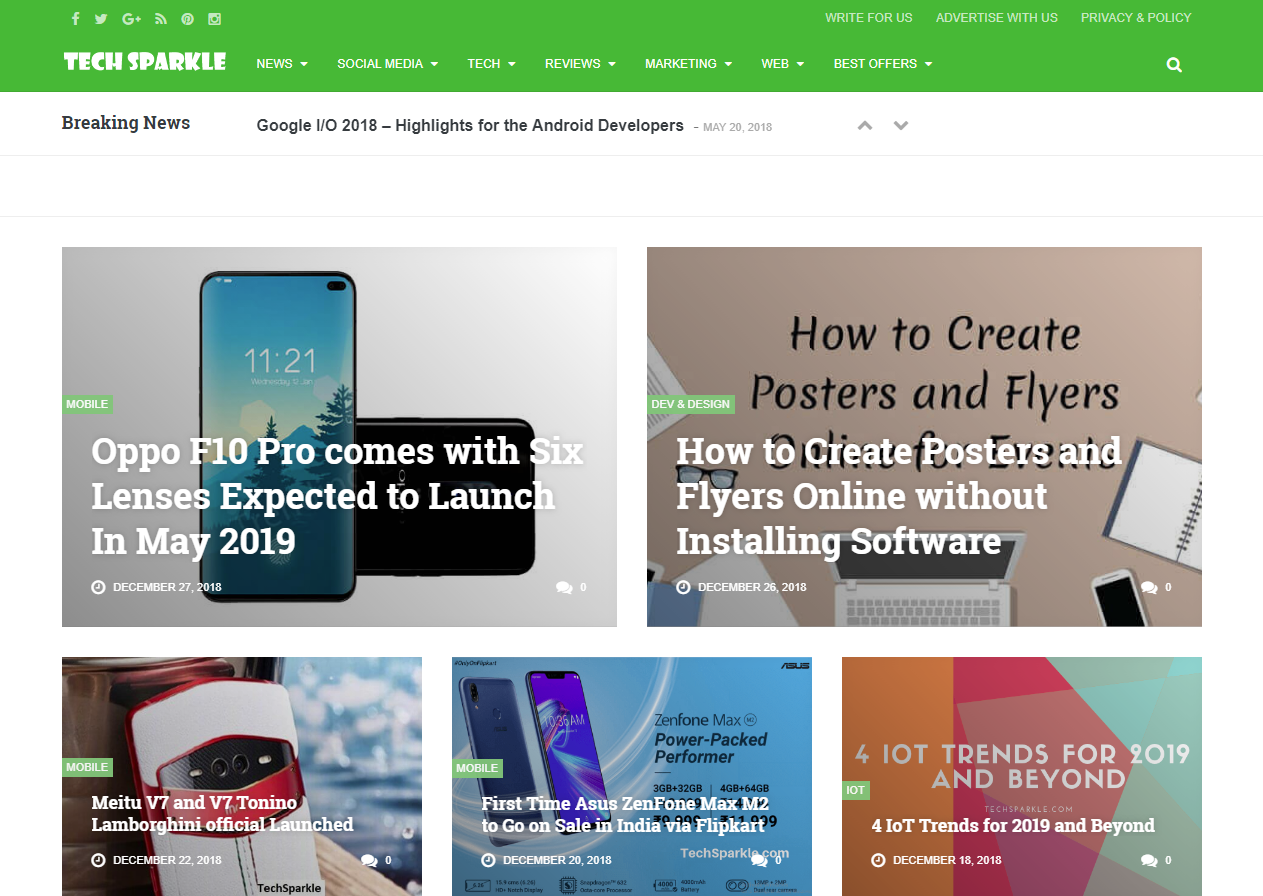The image size is (1263, 896).
Task: Open the Twitter social icon
Action: 101,18
